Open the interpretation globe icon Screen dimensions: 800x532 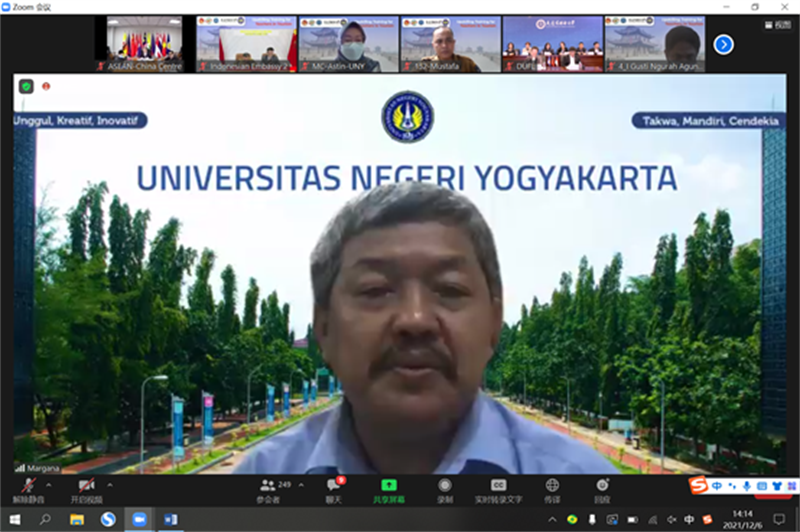(552, 488)
